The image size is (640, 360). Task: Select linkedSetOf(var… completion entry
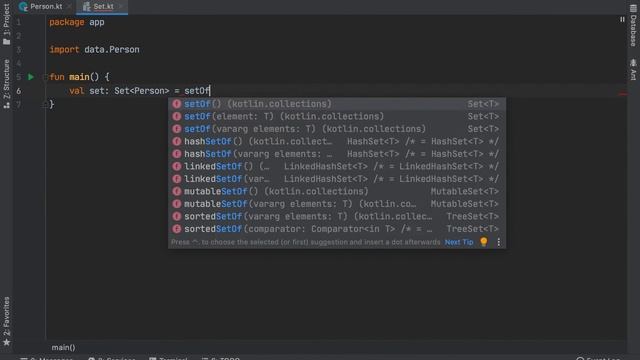click(x=337, y=179)
